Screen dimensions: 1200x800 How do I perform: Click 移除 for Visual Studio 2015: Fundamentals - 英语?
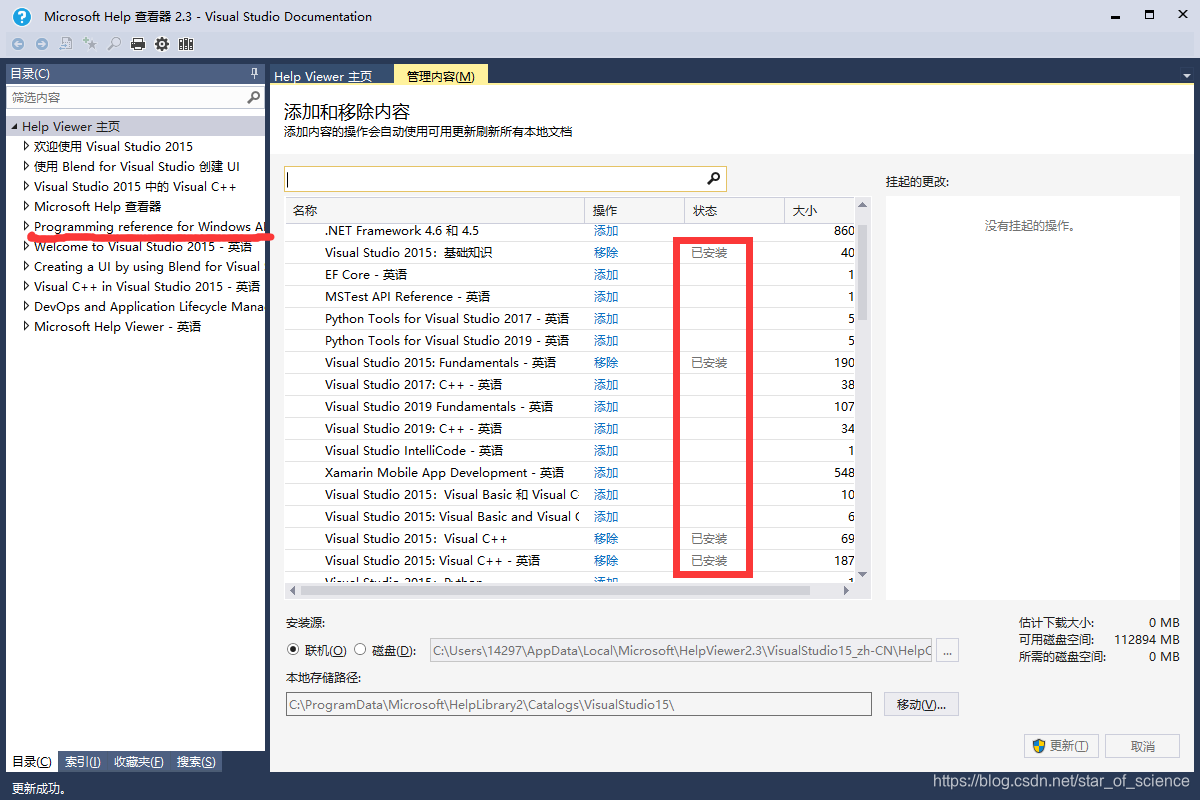[606, 362]
